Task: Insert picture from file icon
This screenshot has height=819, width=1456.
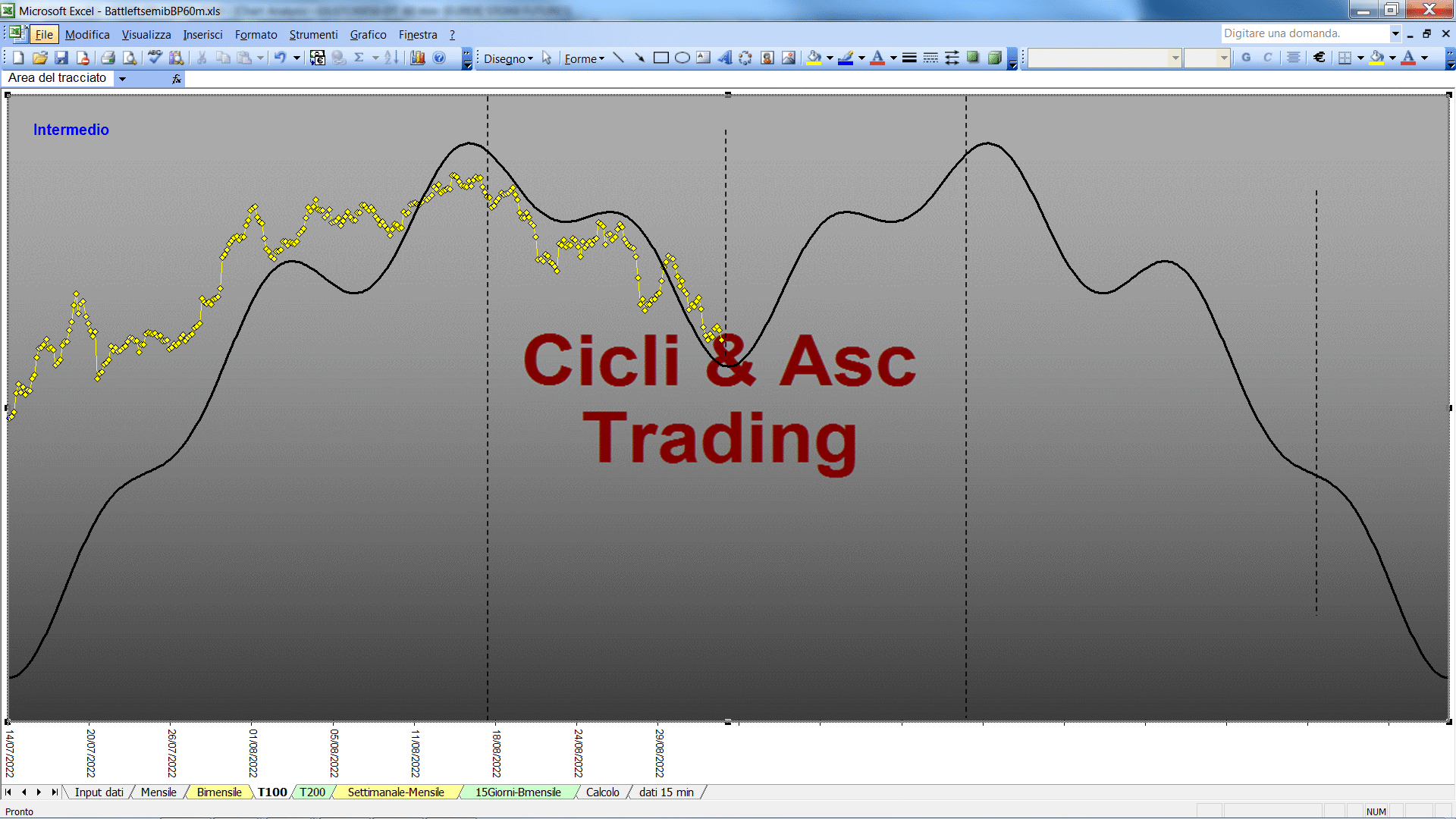Action: coord(789,58)
